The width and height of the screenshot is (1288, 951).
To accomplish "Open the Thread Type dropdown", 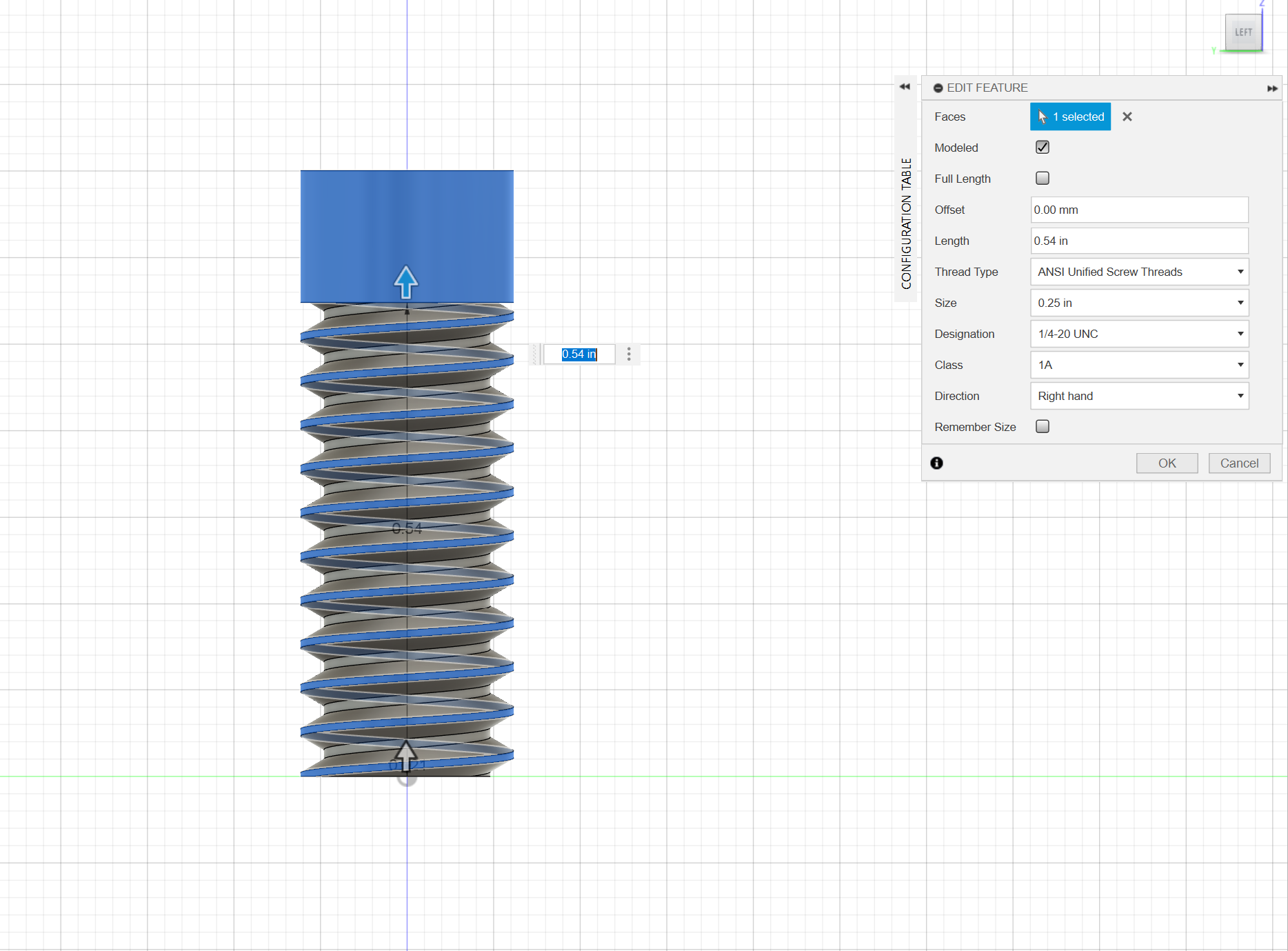I will coord(1139,272).
